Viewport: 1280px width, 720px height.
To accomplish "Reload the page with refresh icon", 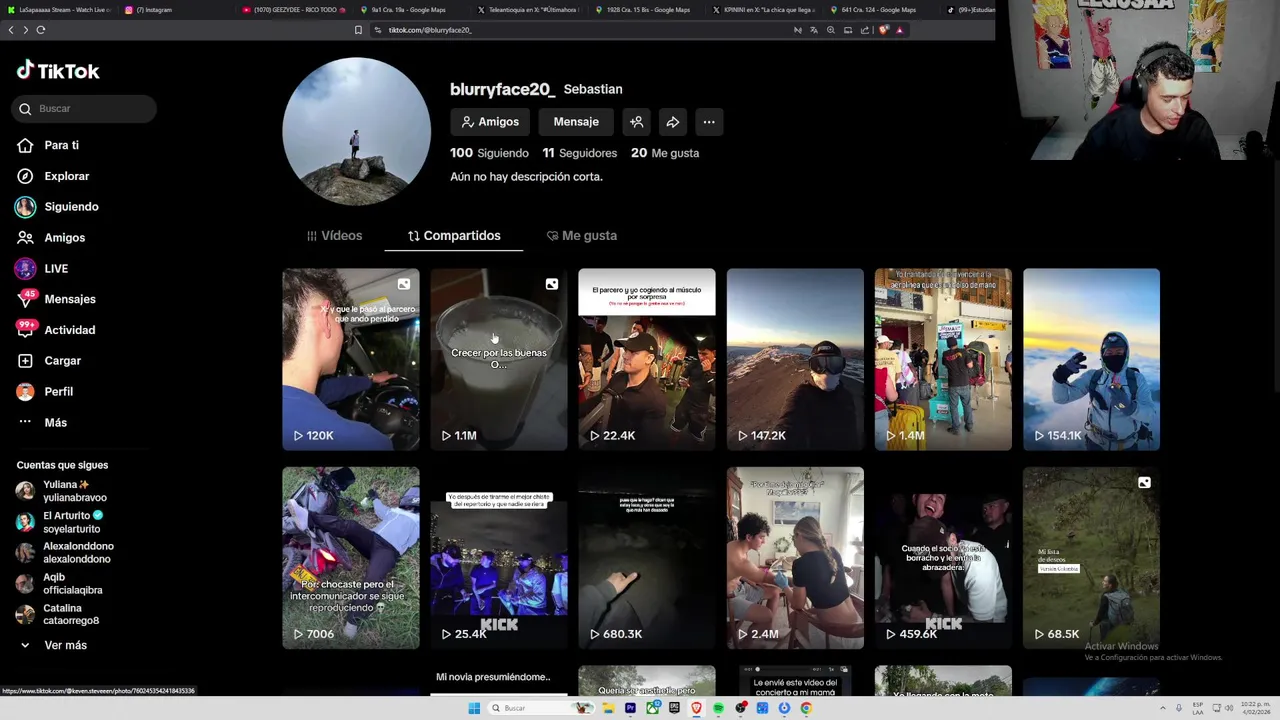I will 41,30.
